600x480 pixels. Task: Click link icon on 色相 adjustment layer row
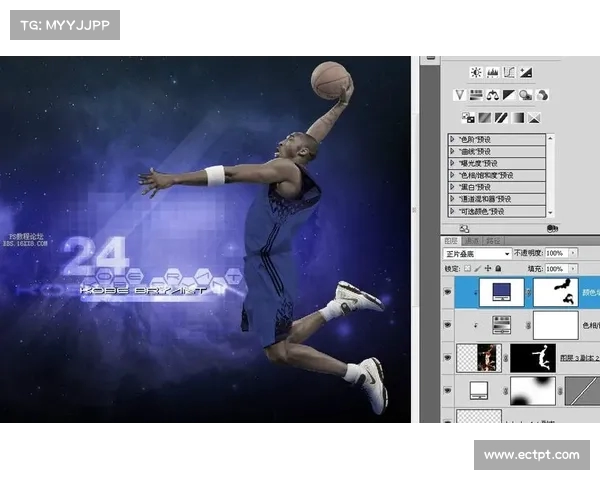pos(528,325)
